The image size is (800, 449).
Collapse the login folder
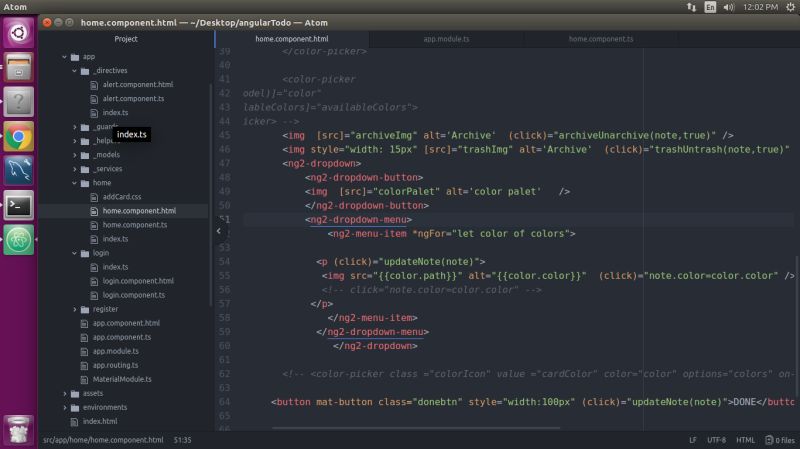click(x=74, y=253)
